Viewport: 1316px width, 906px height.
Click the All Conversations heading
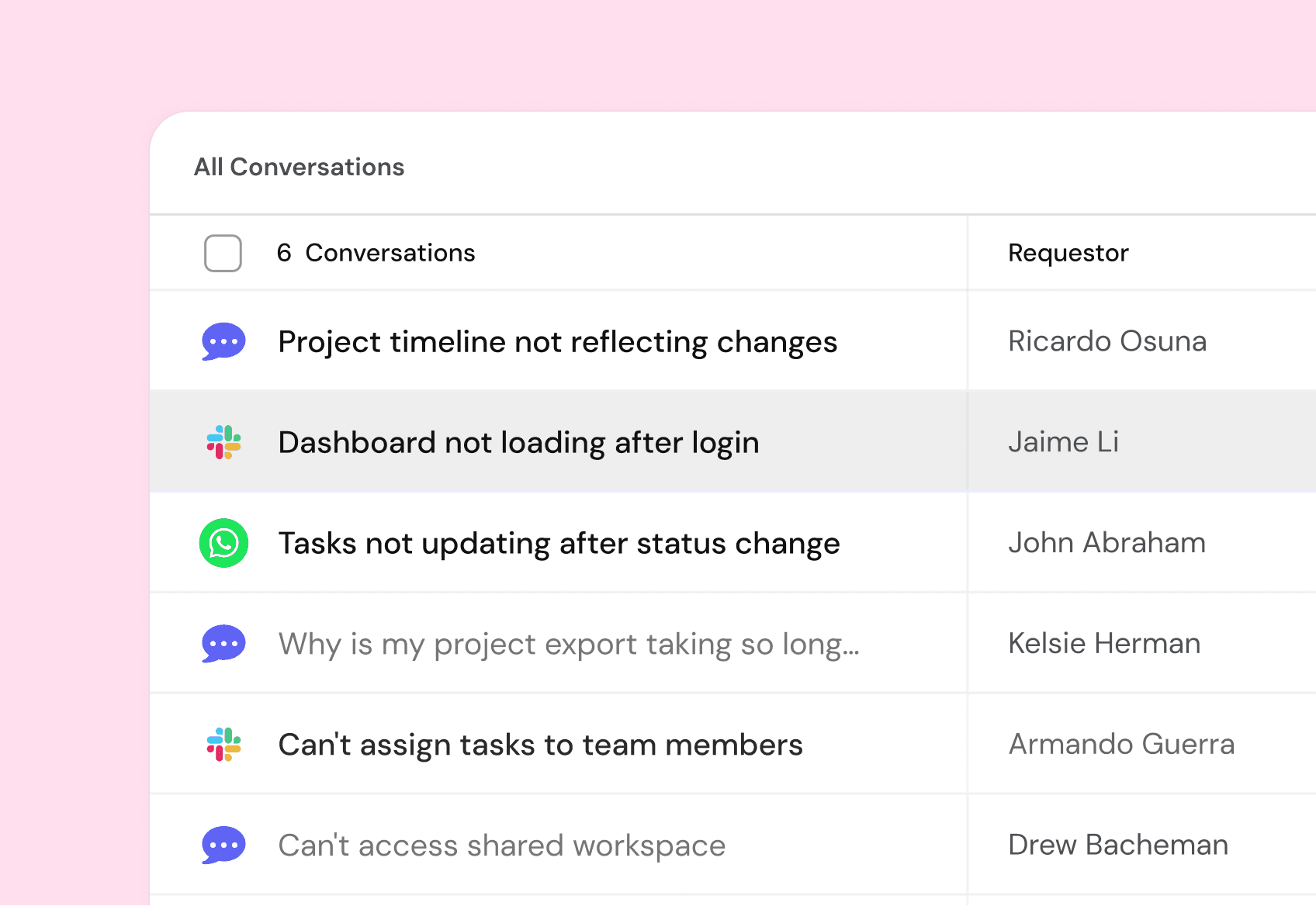[x=299, y=167]
